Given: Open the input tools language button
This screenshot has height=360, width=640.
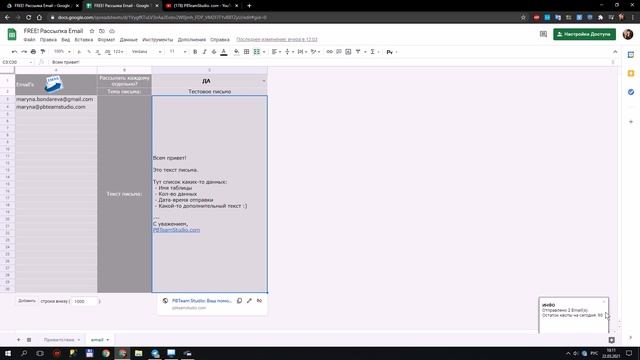Looking at the screenshot, I should click(x=390, y=52).
